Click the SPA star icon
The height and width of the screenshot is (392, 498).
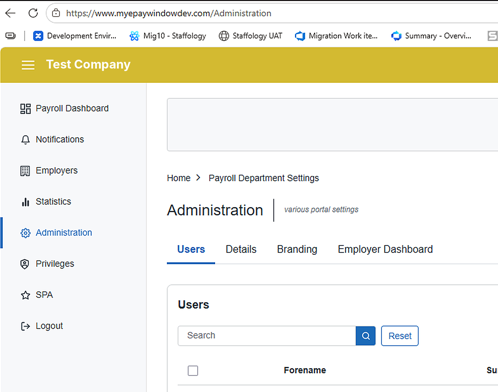point(25,295)
